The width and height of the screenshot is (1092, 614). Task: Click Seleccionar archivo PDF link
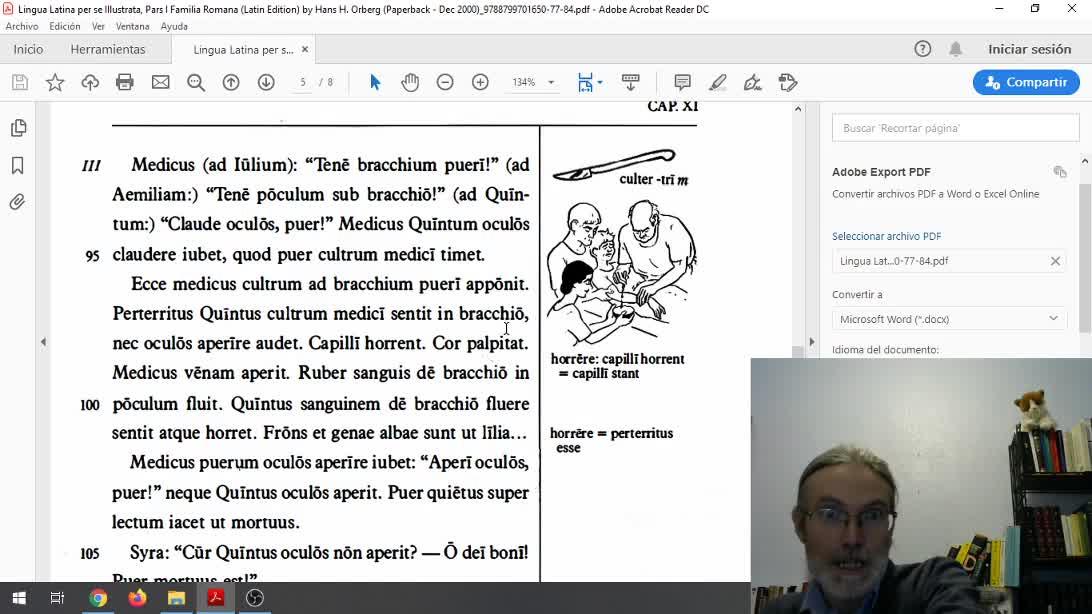pyautogui.click(x=887, y=236)
